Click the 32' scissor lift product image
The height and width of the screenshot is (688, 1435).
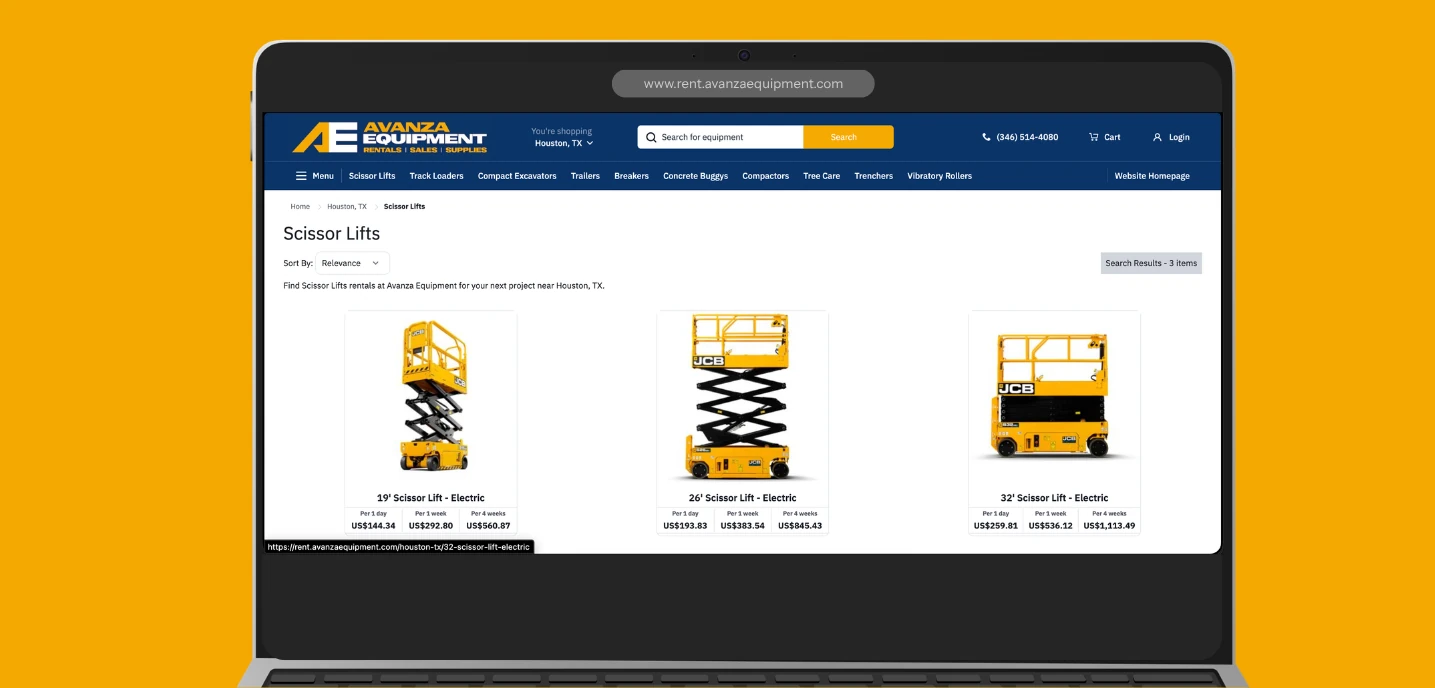coord(1054,397)
